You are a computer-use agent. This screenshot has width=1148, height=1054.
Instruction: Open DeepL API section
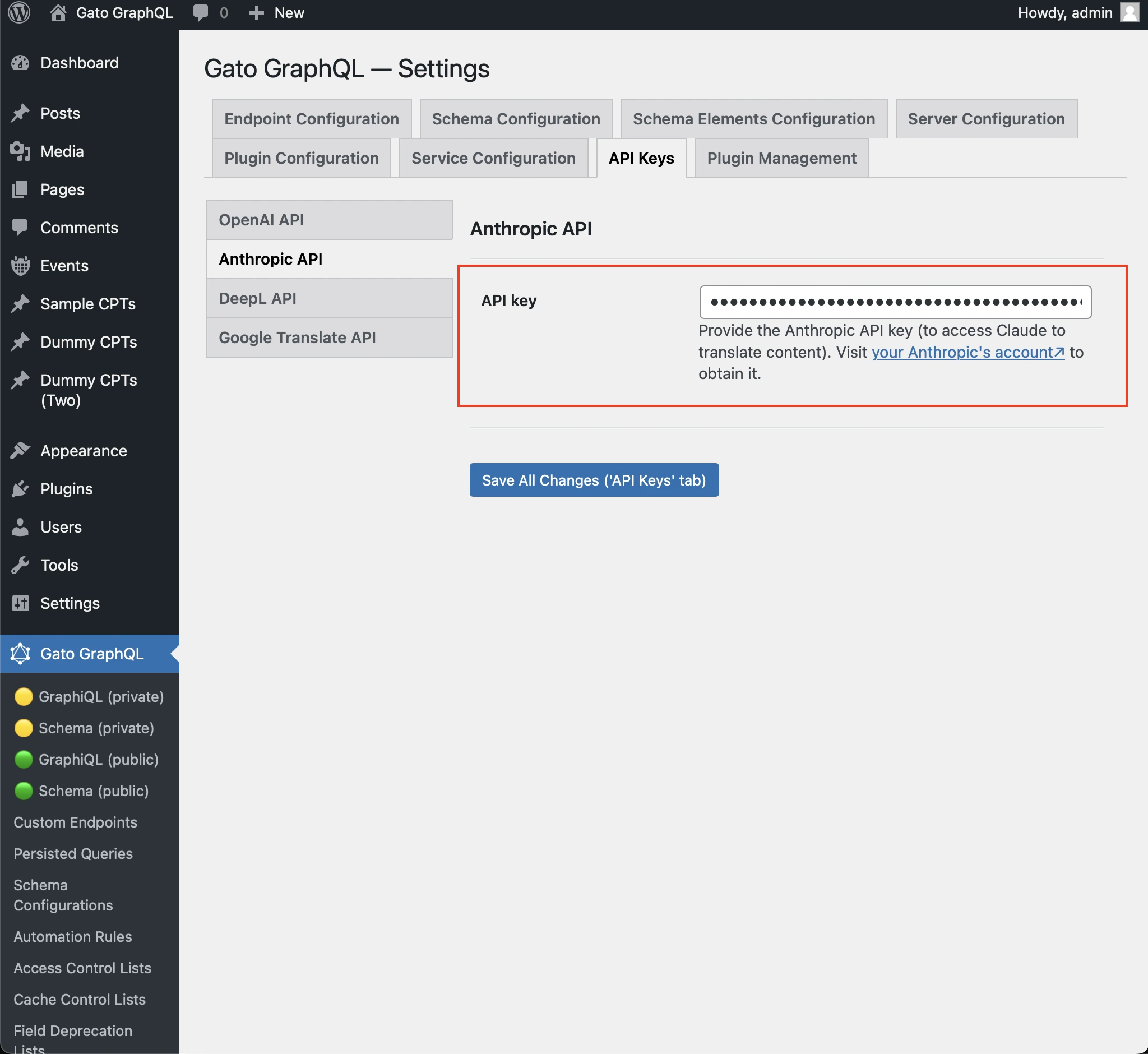pyautogui.click(x=329, y=298)
